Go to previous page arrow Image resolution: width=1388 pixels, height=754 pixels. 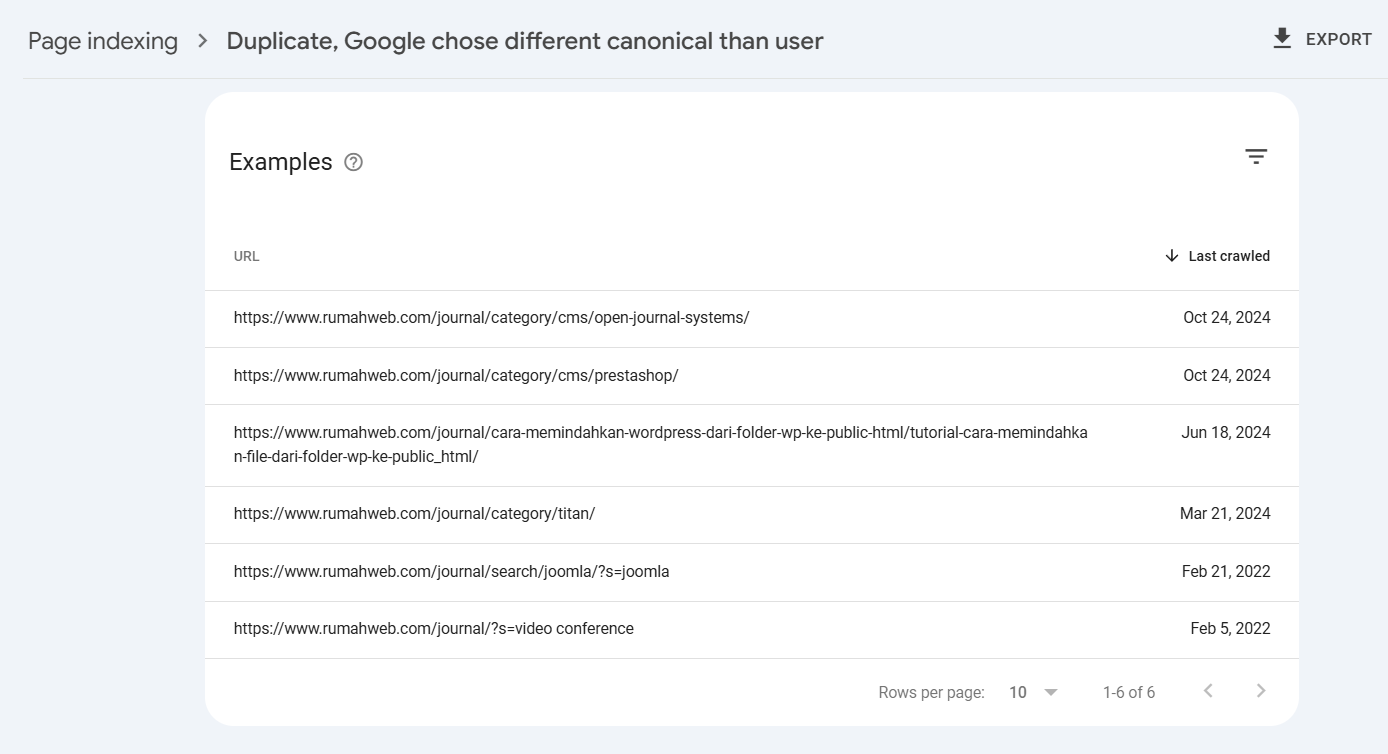click(x=1208, y=691)
